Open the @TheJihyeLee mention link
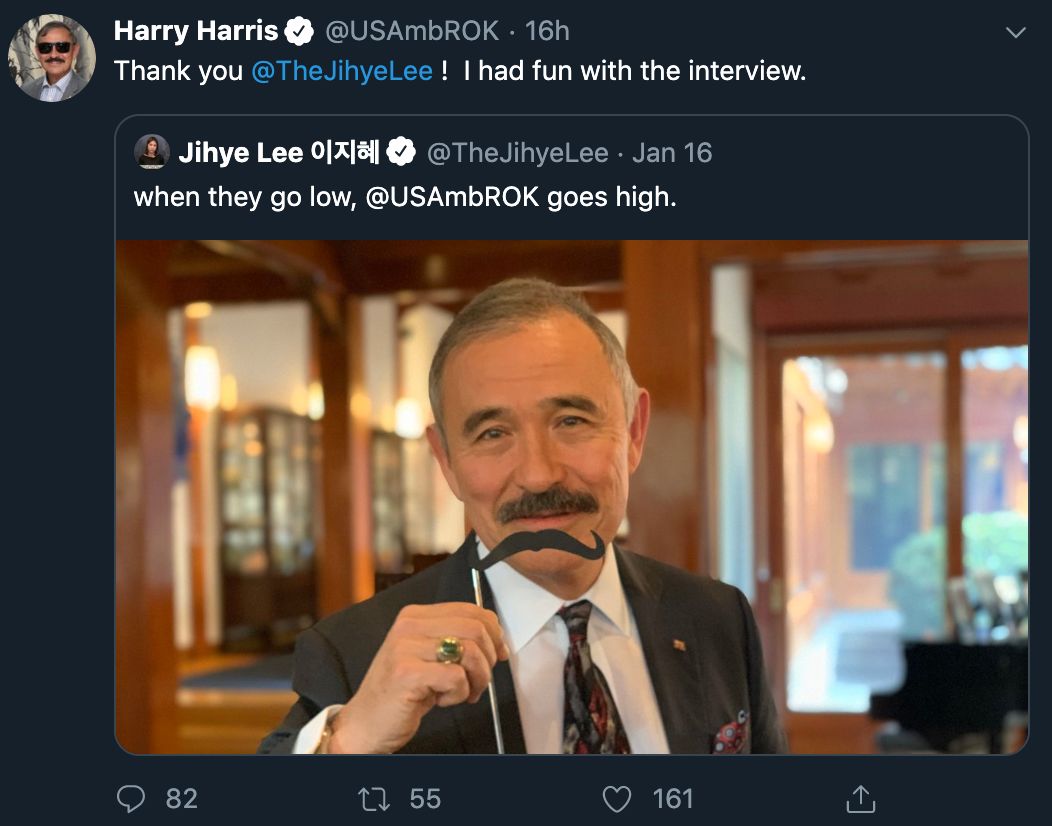The height and width of the screenshot is (826, 1052). coord(342,71)
